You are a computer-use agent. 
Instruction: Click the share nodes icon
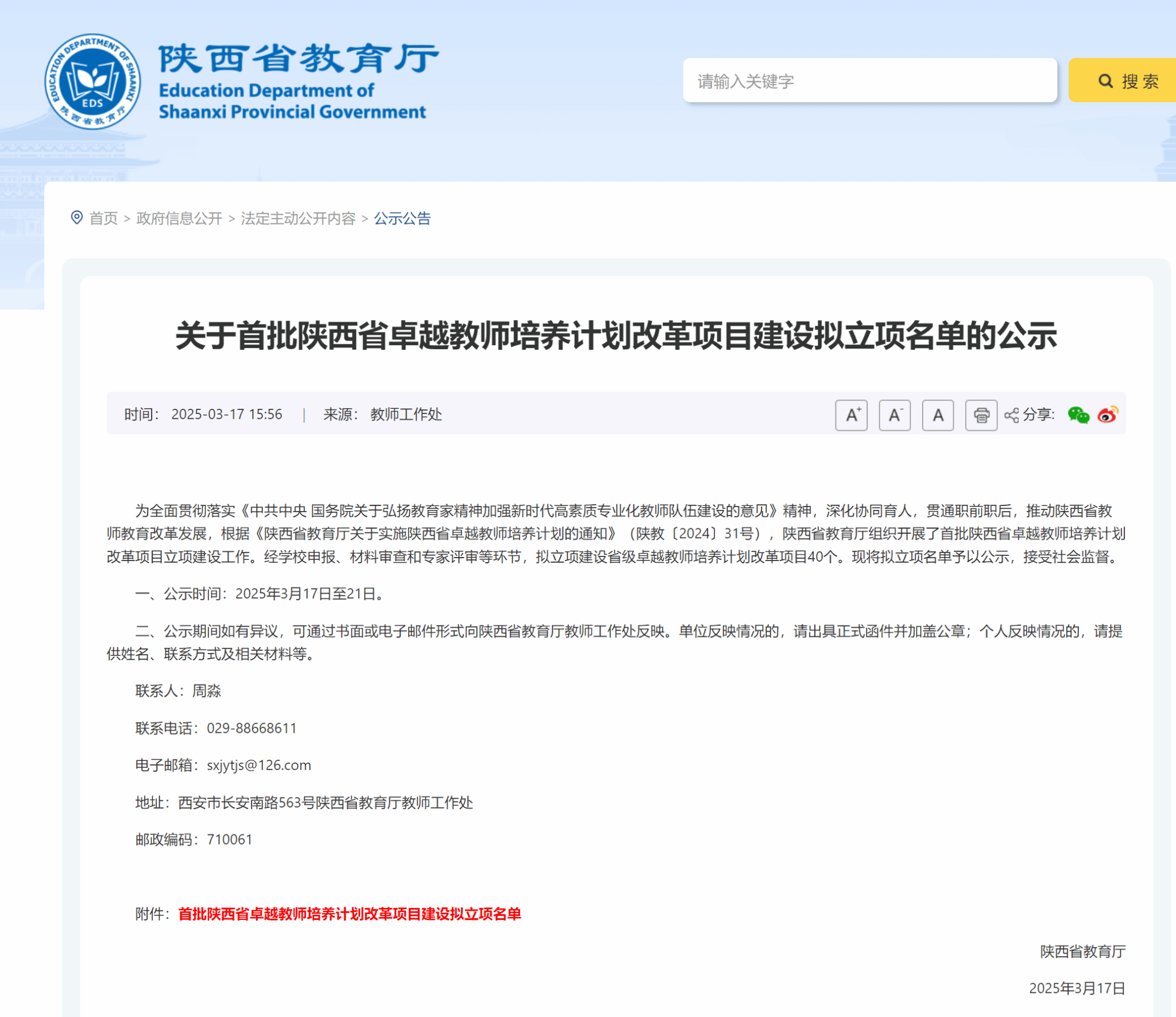click(x=1011, y=415)
